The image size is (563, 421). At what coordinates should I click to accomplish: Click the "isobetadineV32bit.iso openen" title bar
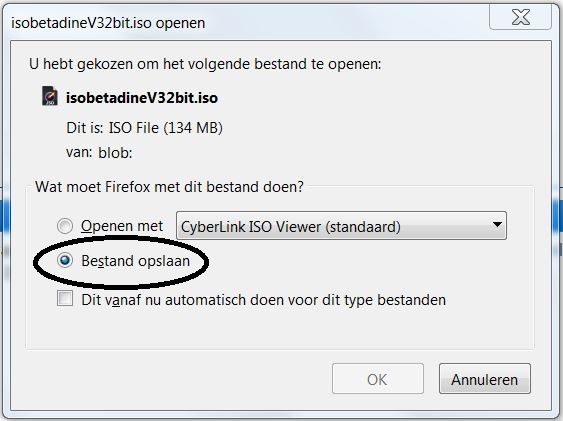(x=108, y=23)
